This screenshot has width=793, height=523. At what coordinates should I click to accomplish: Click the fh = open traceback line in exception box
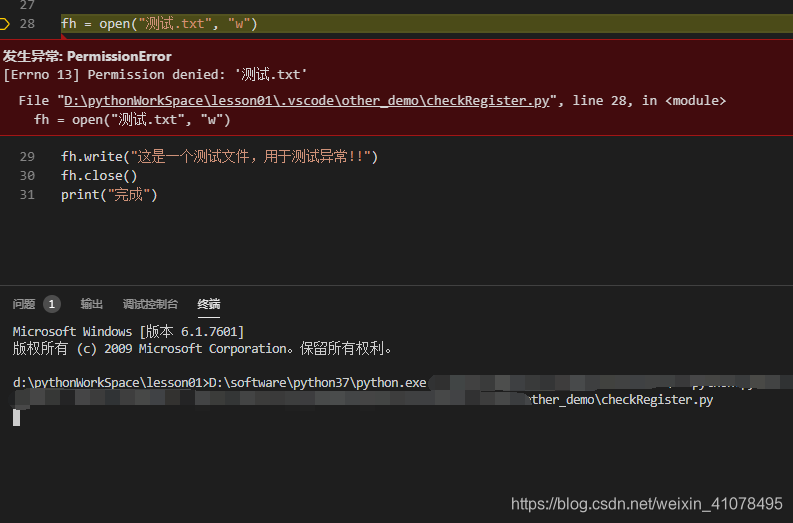(132, 120)
